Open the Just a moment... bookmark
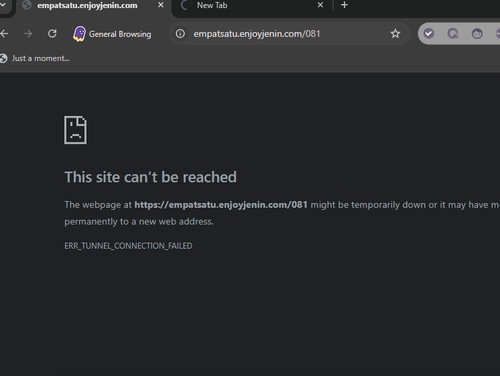 click(x=35, y=58)
